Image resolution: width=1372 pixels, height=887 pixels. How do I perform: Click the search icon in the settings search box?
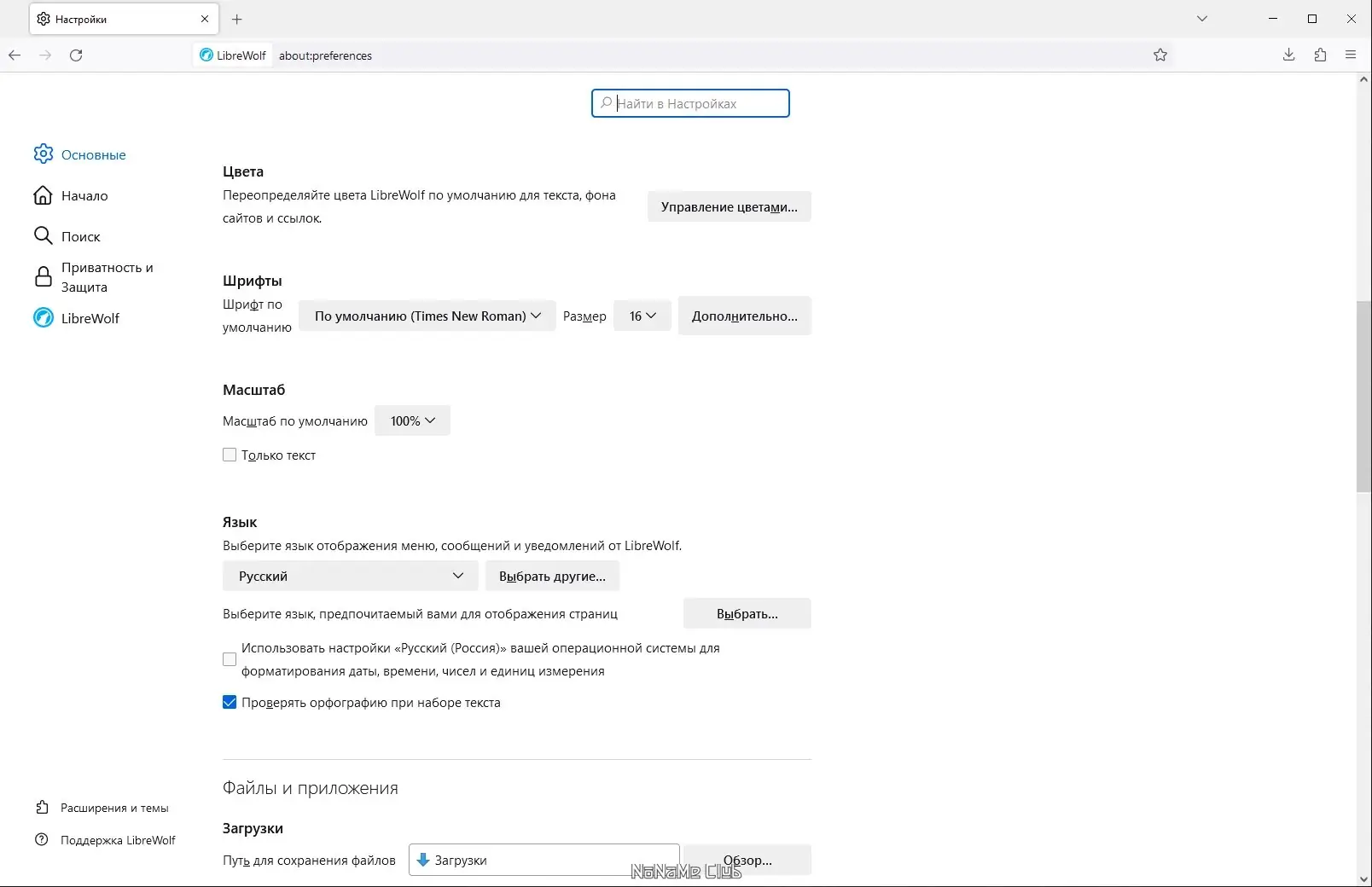[606, 103]
